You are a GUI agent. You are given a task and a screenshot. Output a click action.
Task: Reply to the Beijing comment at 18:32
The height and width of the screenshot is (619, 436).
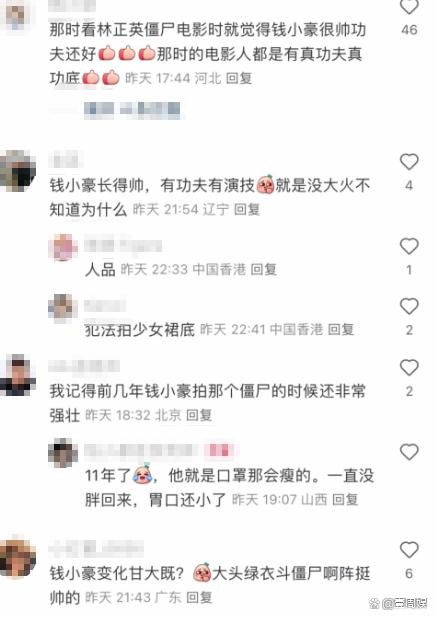coord(199,415)
